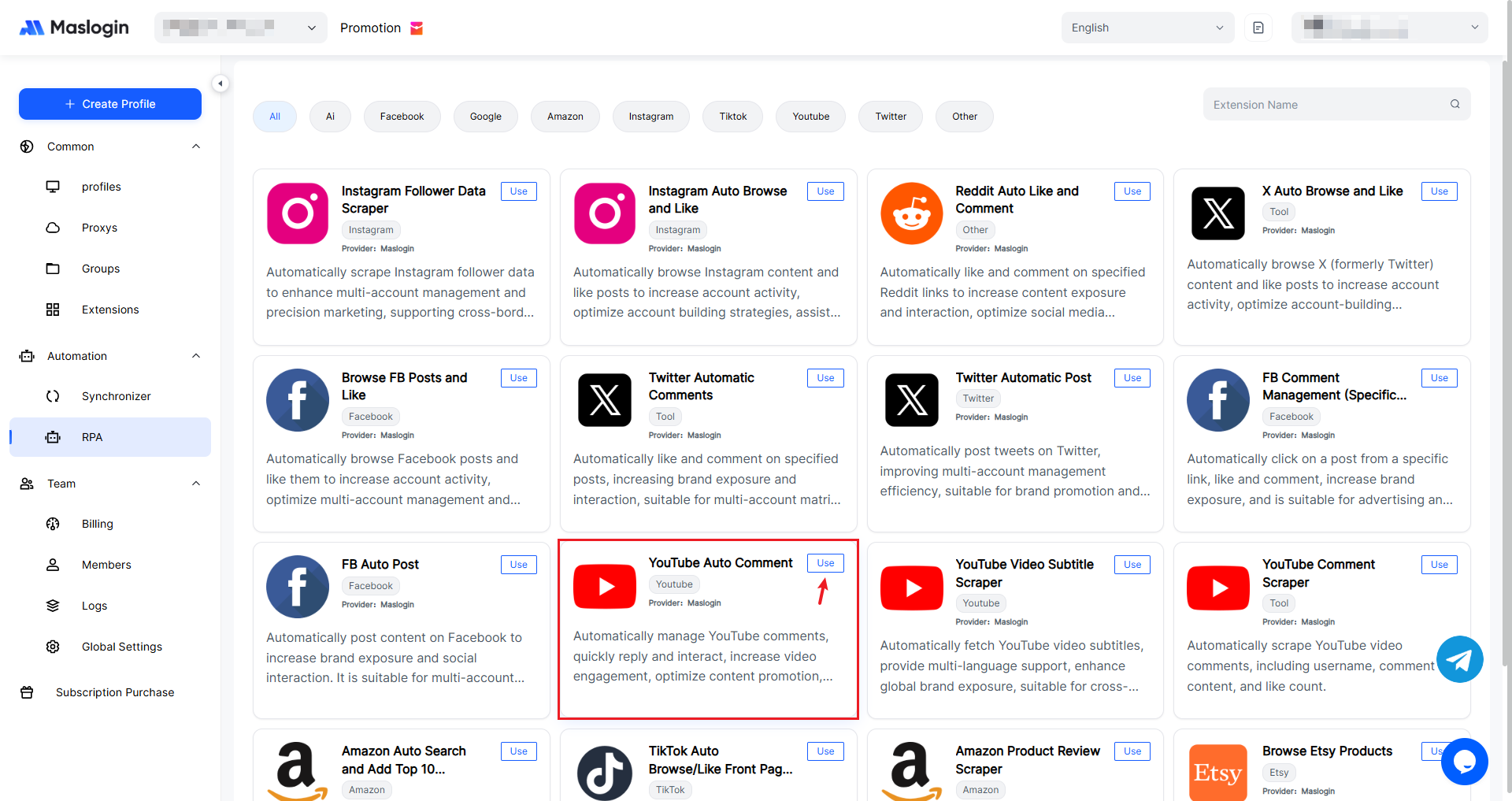Viewport: 1512px width, 801px height.
Task: Open the English language dropdown
Action: pos(1147,28)
